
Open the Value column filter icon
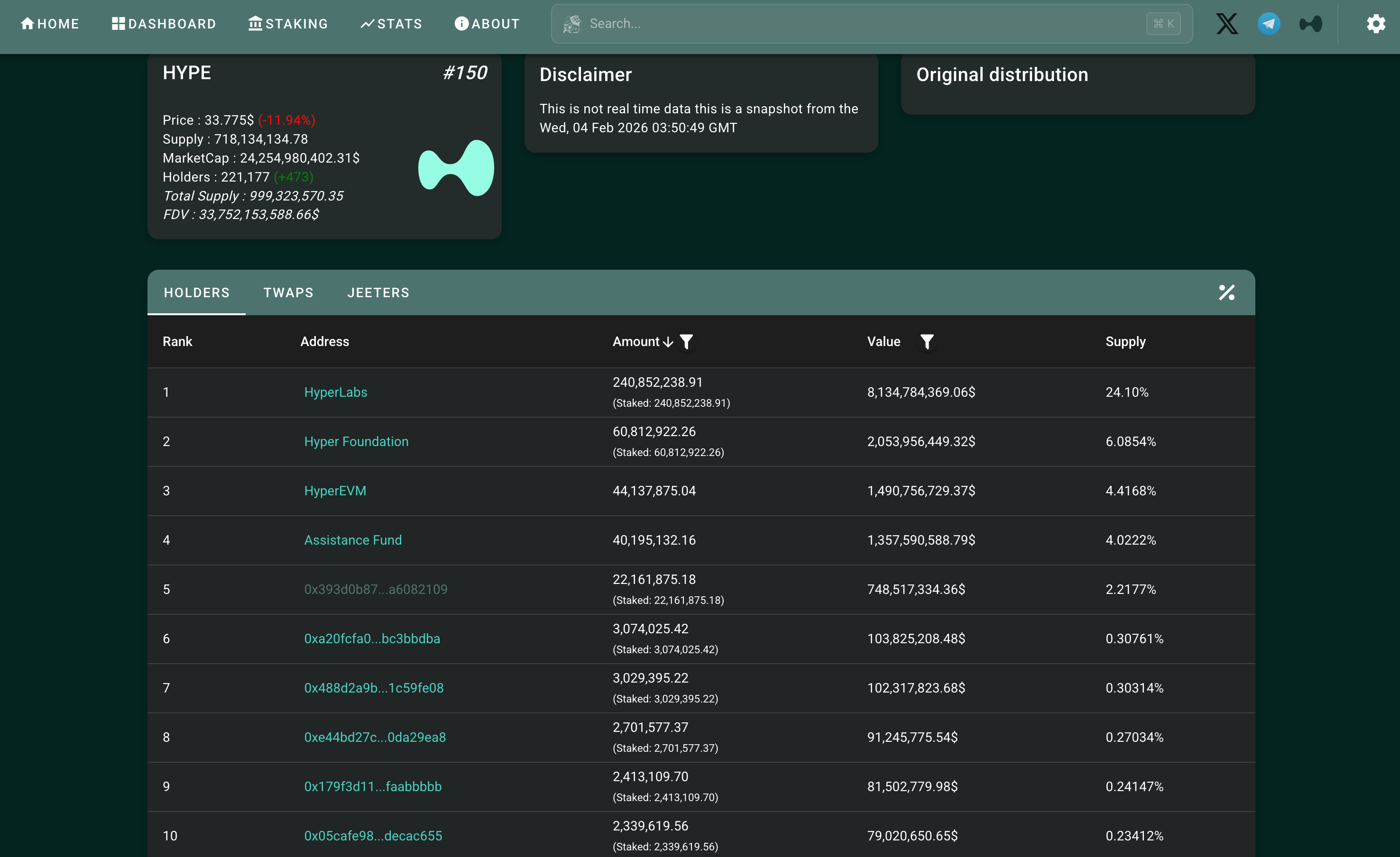click(x=927, y=341)
